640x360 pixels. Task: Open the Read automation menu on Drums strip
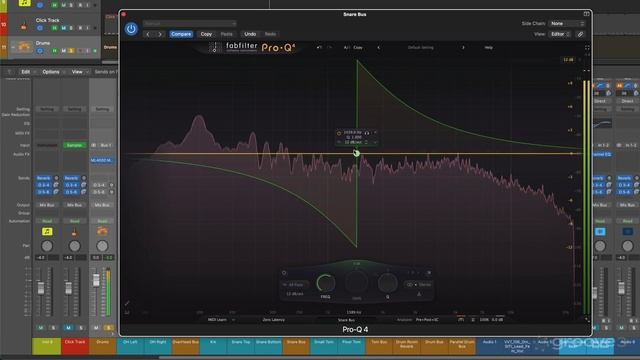click(102, 221)
